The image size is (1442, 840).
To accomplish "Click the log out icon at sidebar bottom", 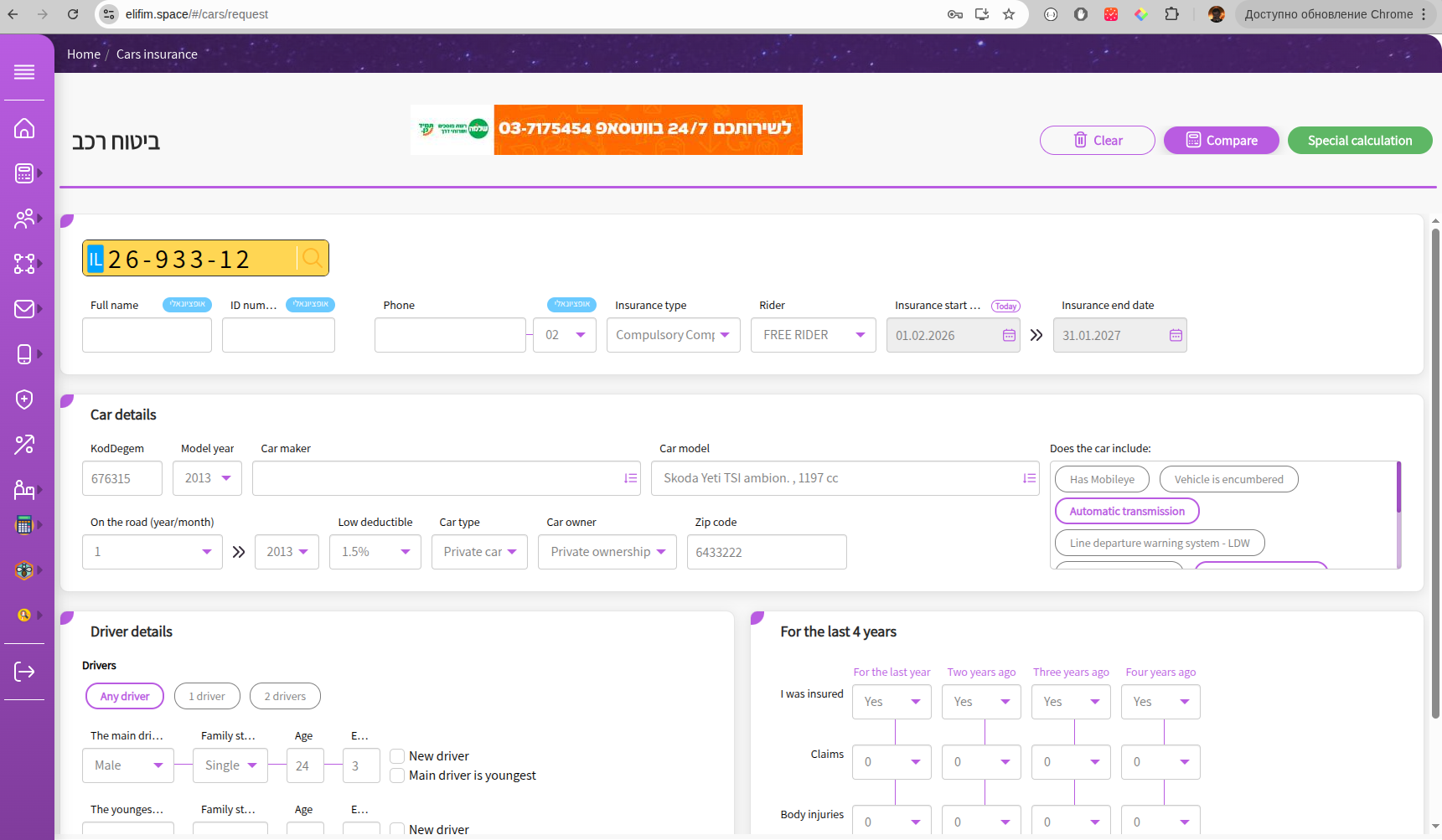I will coord(24,671).
